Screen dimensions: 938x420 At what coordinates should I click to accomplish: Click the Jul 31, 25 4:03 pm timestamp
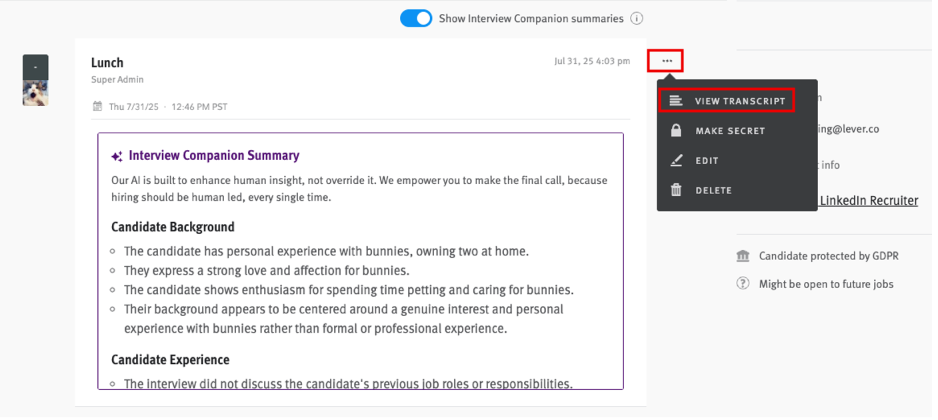point(592,61)
